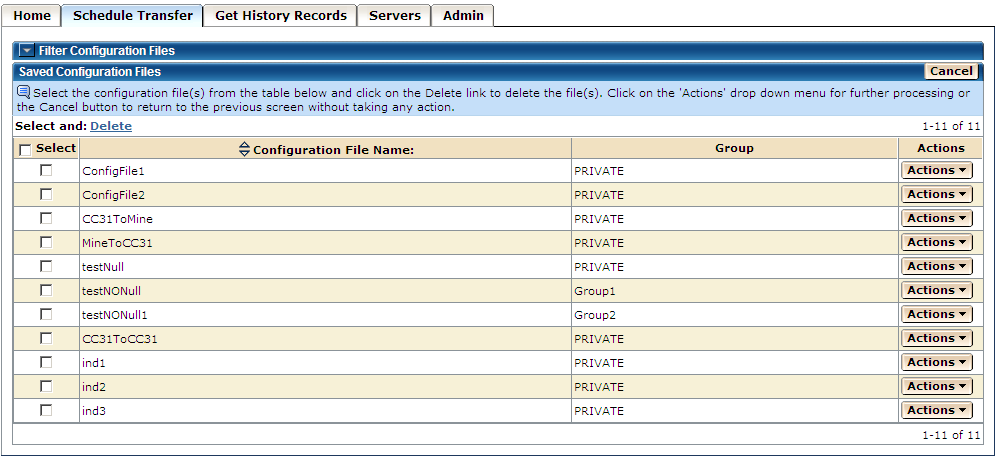Viewport: 998px width, 461px height.
Task: Go to the Servers tab
Action: pos(395,16)
